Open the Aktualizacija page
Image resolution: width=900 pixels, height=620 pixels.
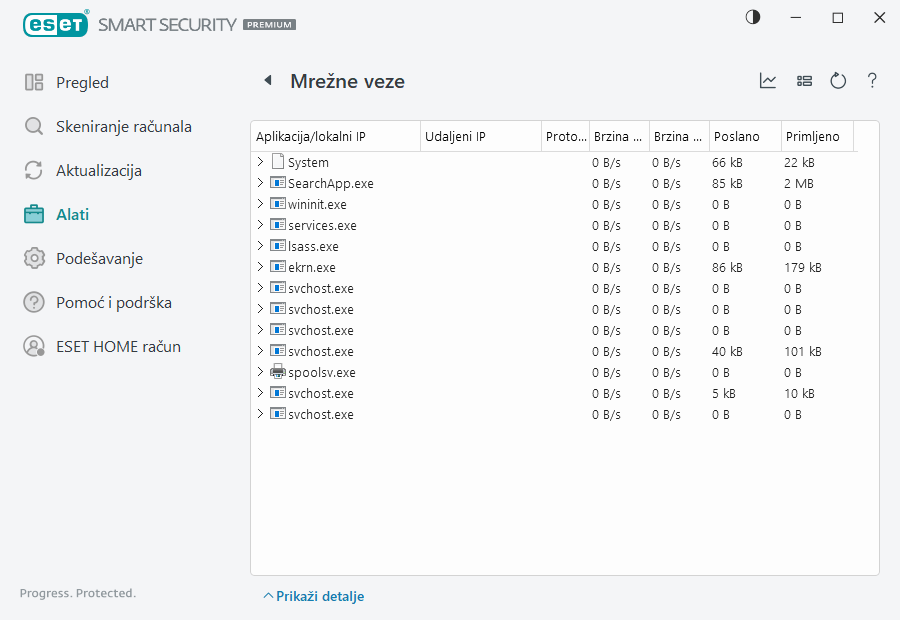tap(98, 171)
